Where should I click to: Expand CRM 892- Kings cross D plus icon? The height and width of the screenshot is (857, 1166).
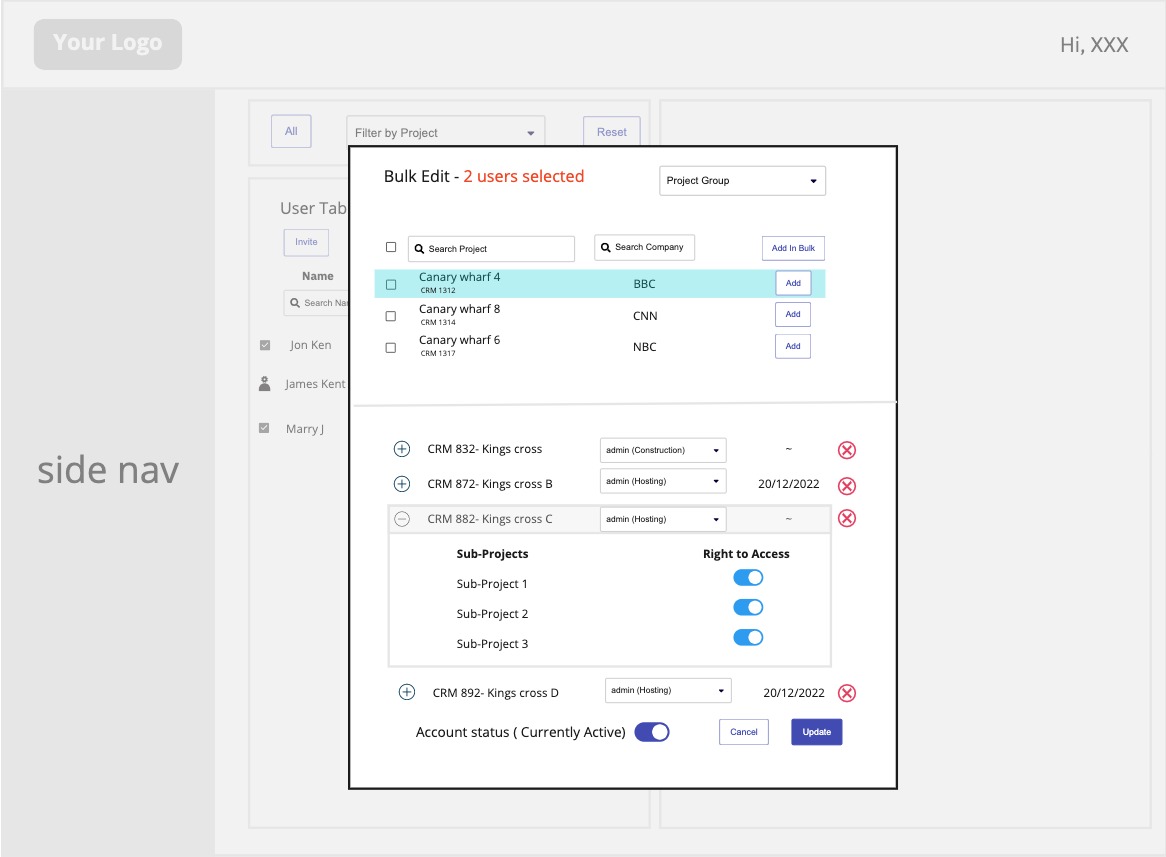click(x=407, y=692)
